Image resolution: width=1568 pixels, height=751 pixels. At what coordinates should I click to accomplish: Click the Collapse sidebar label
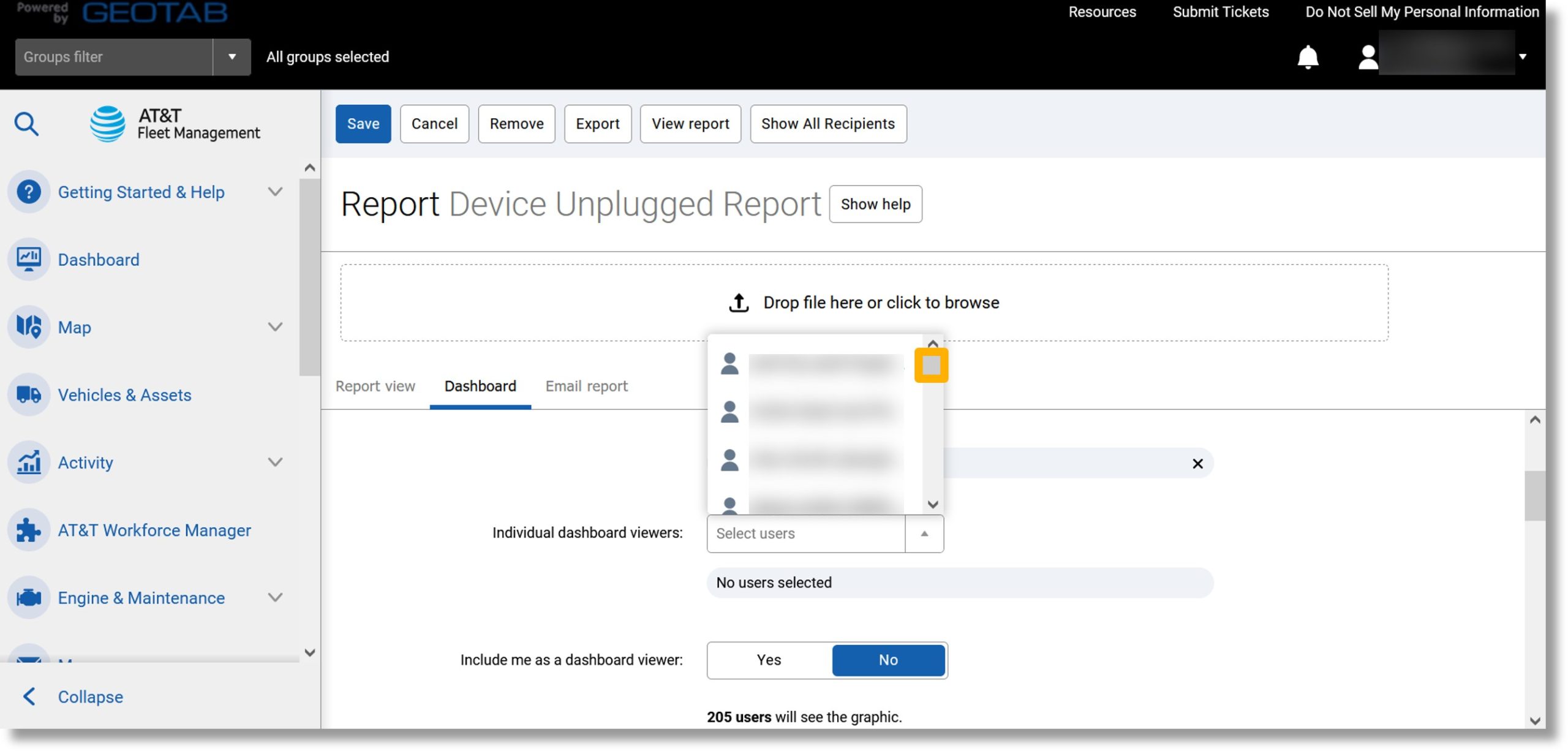[x=91, y=696]
